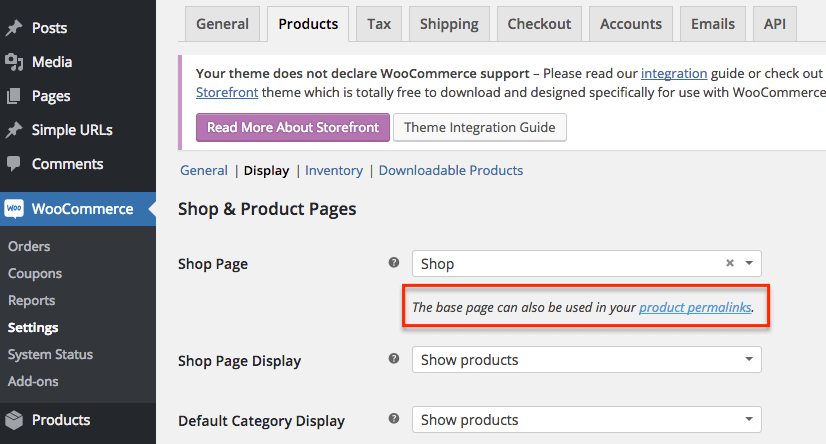This screenshot has height=444, width=826.
Task: Select WooCommerce in the sidebar menu
Action: (x=78, y=209)
